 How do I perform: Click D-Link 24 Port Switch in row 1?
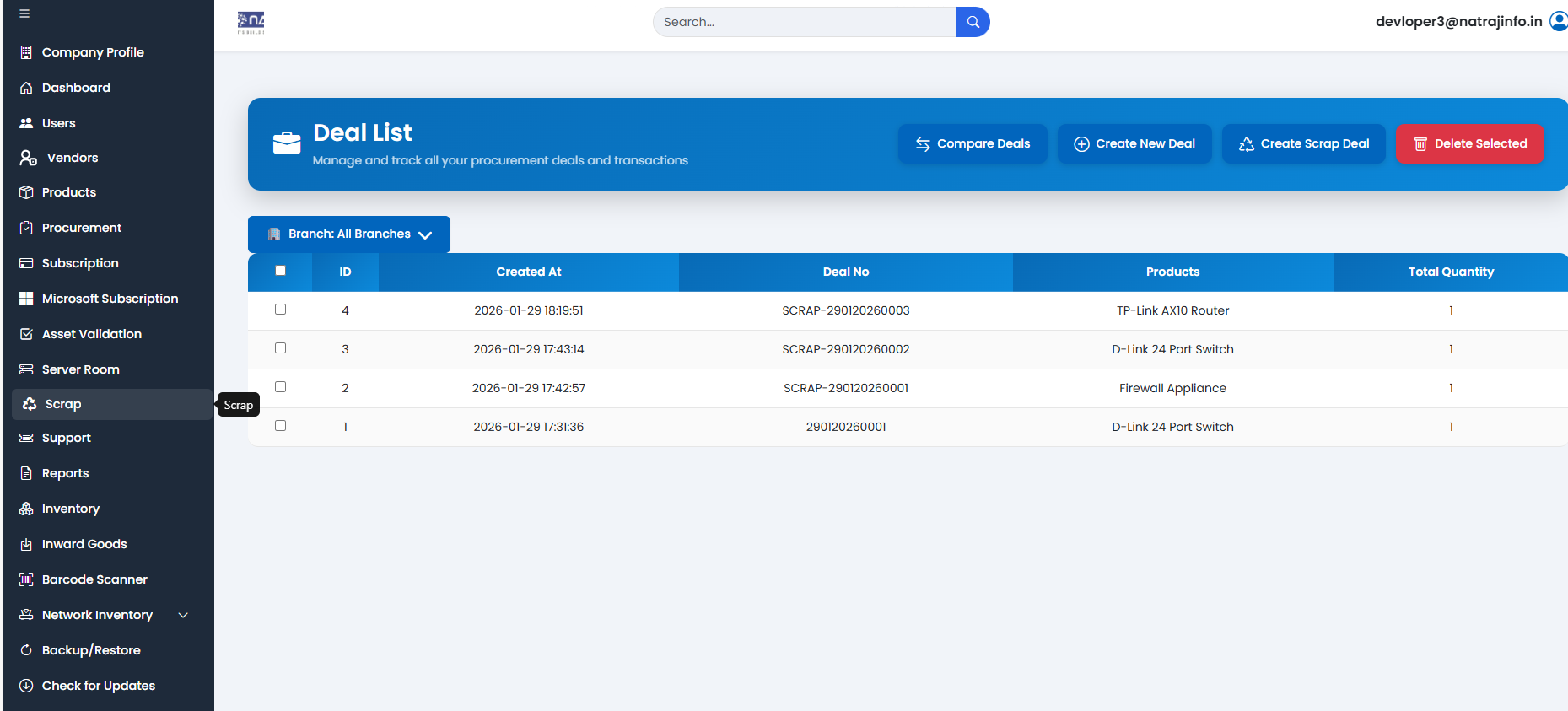tap(1172, 427)
